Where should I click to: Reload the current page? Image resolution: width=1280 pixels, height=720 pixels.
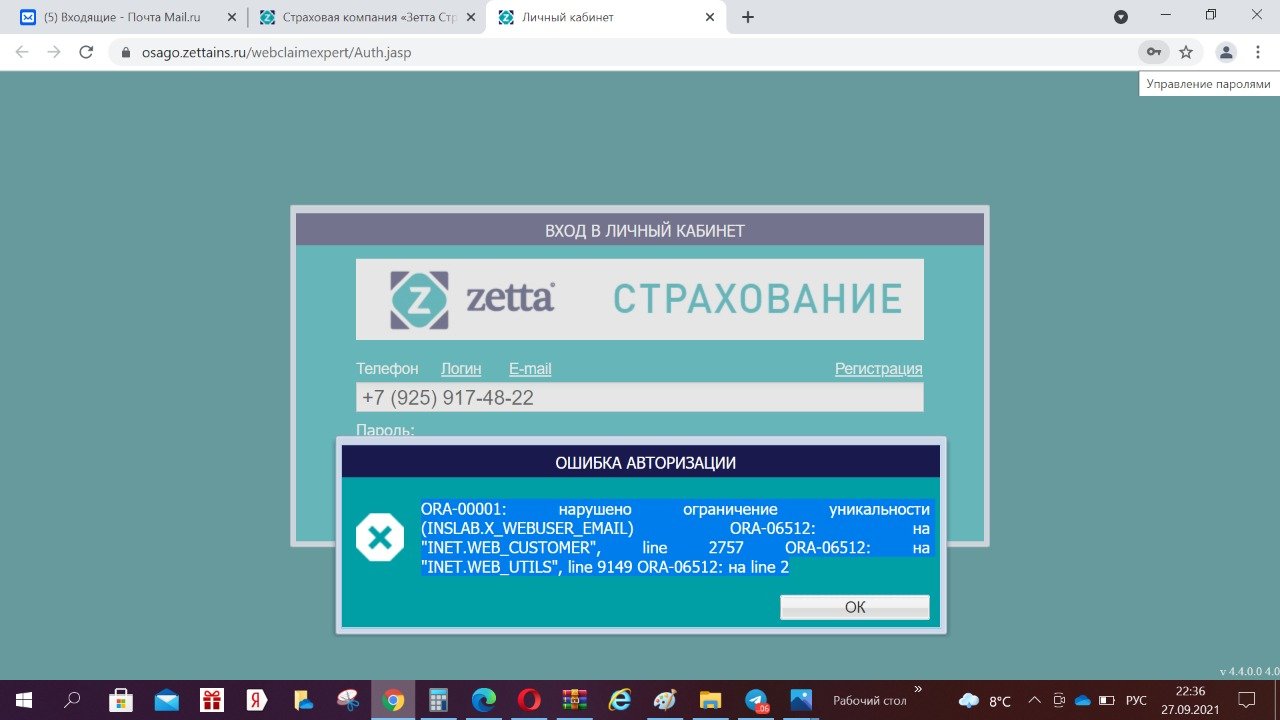tap(86, 52)
